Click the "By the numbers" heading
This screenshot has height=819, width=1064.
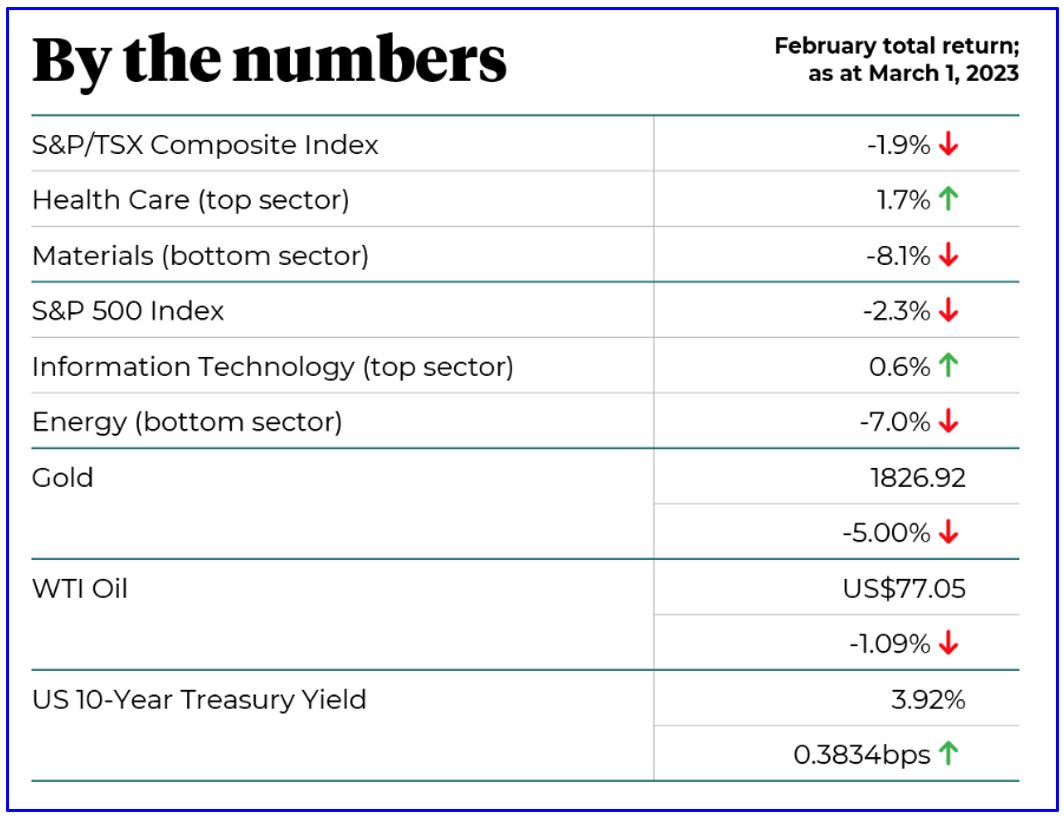pyautogui.click(x=269, y=62)
